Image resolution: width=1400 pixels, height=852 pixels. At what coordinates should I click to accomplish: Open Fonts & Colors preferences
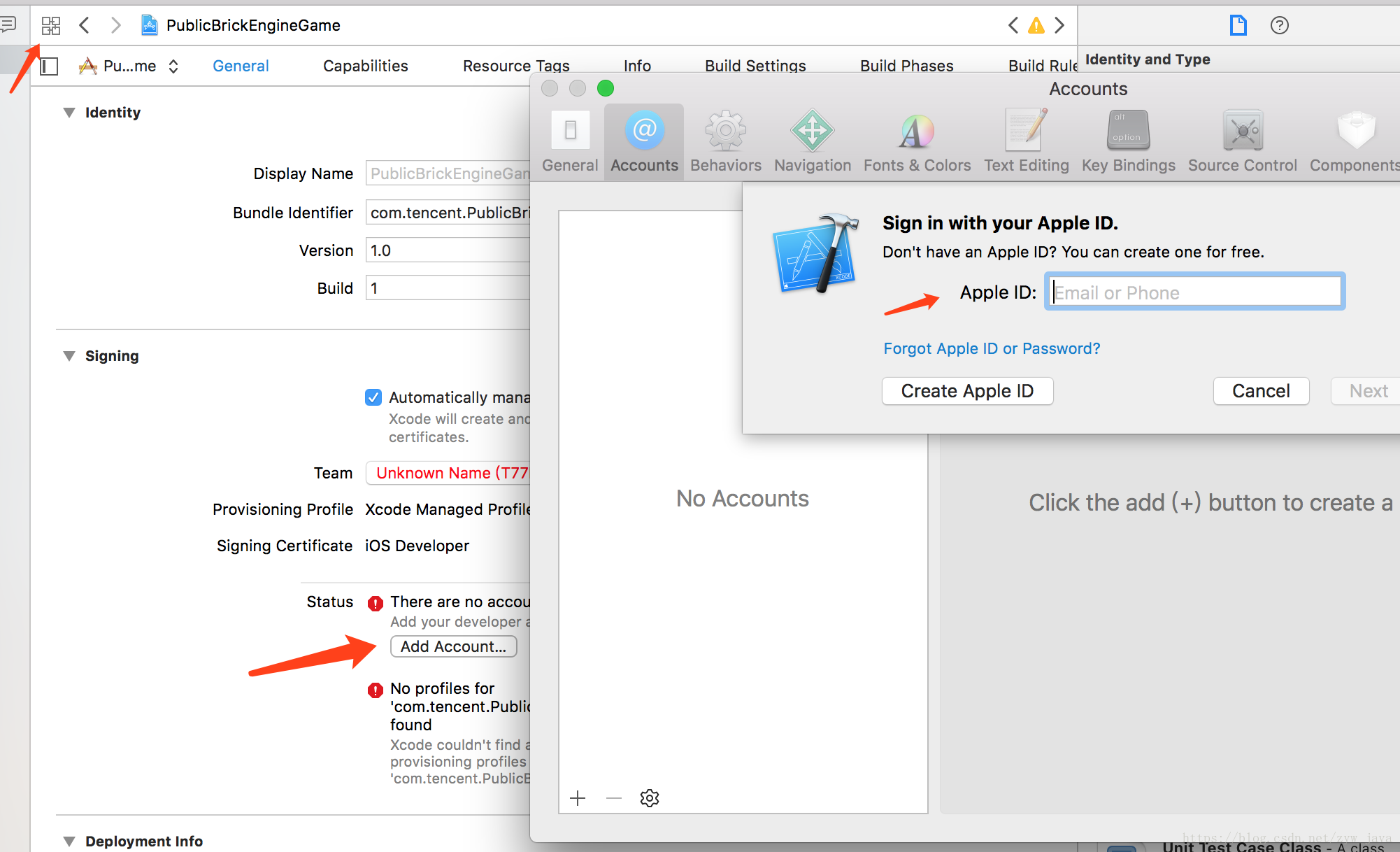click(x=916, y=132)
